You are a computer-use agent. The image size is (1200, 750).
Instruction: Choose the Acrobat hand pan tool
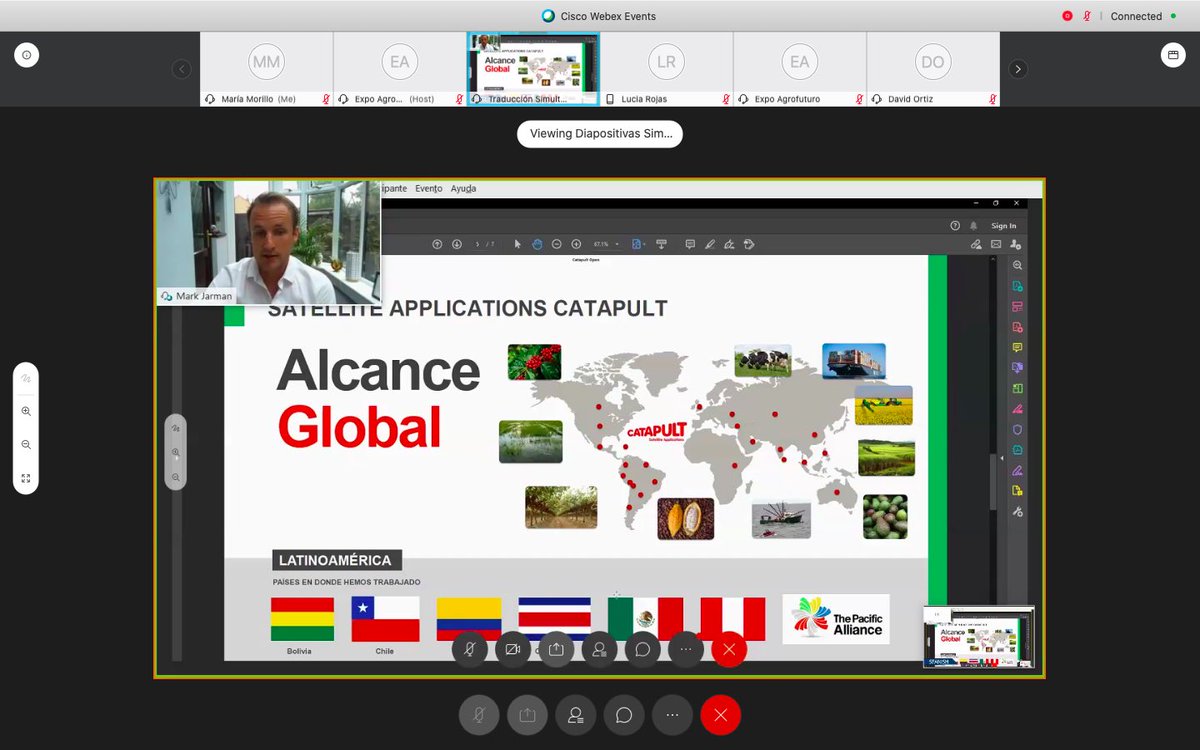(537, 244)
